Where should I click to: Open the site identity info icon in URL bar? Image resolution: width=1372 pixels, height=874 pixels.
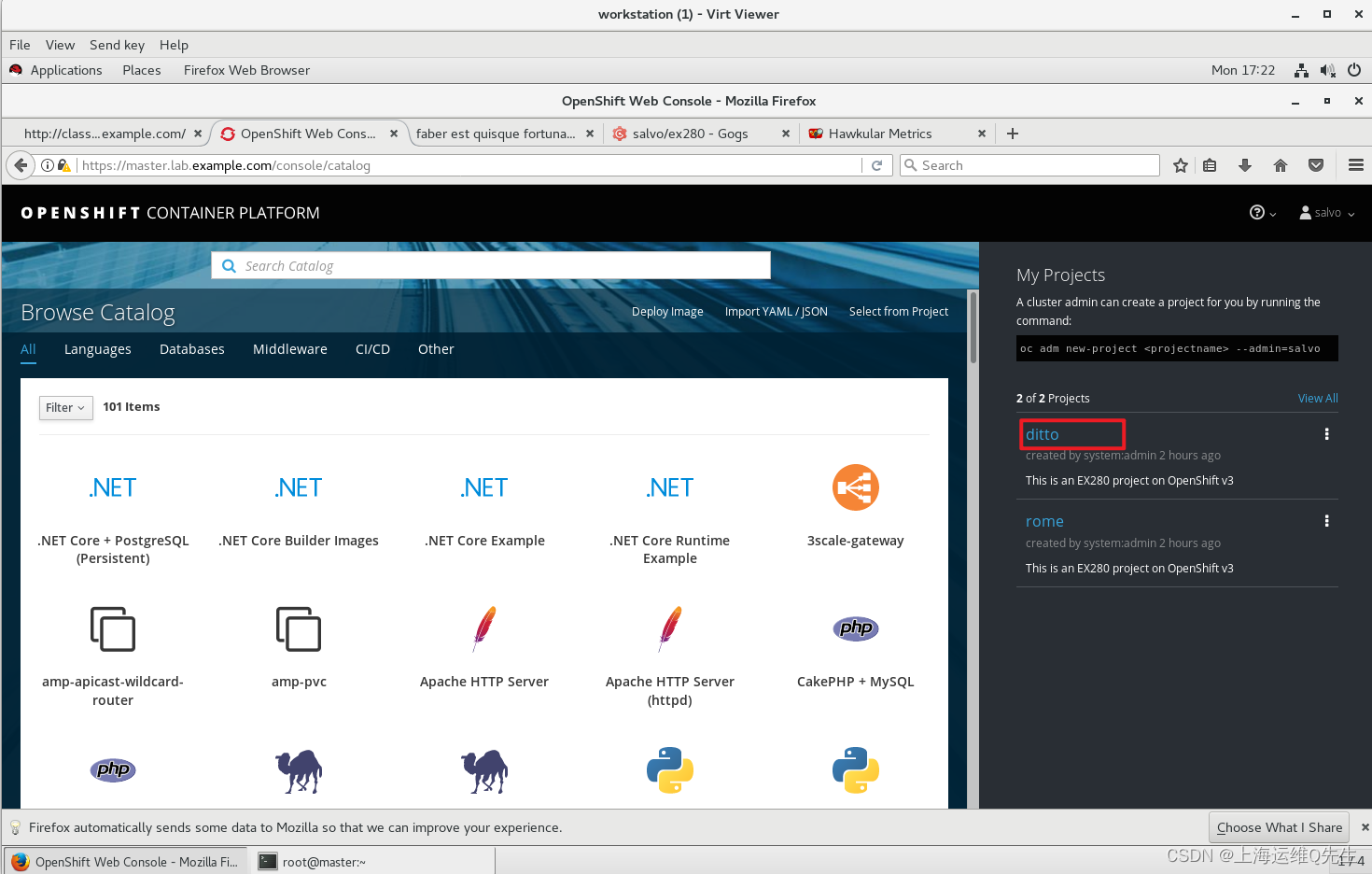coord(48,165)
